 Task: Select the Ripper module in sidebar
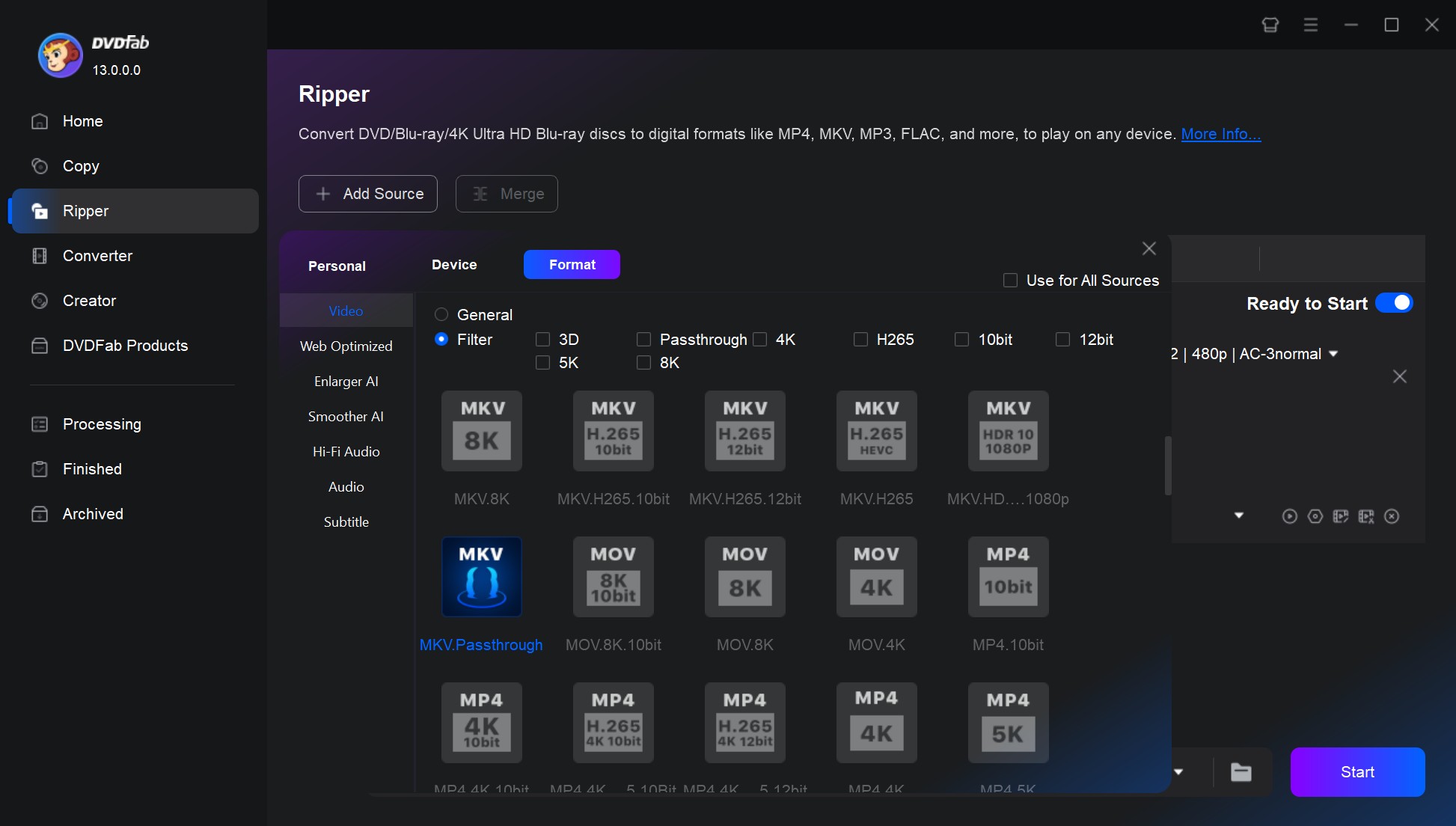coord(135,211)
